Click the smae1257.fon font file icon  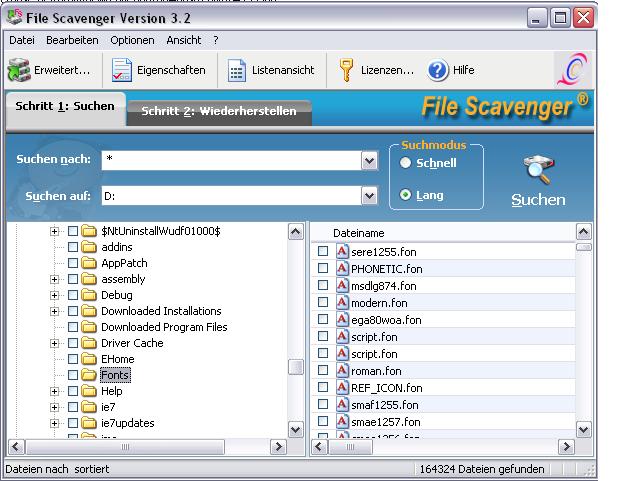tap(342, 421)
